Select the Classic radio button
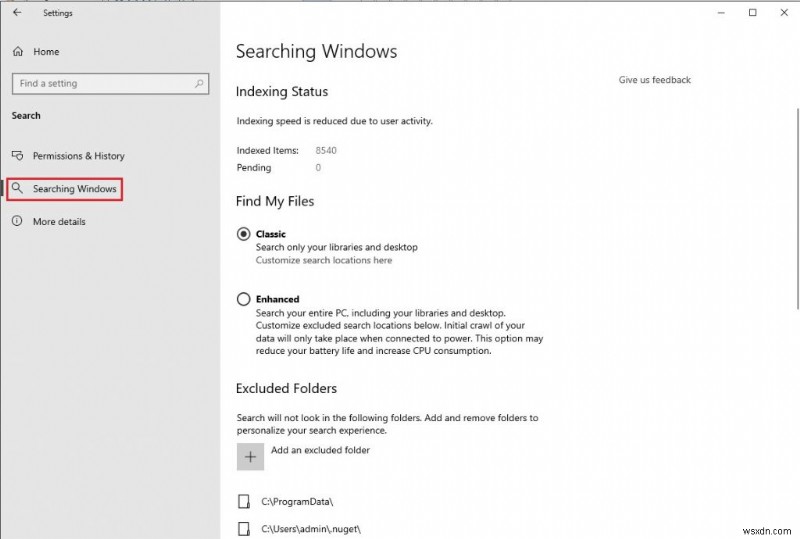Screen dimensions: 800x539 tap(243, 234)
